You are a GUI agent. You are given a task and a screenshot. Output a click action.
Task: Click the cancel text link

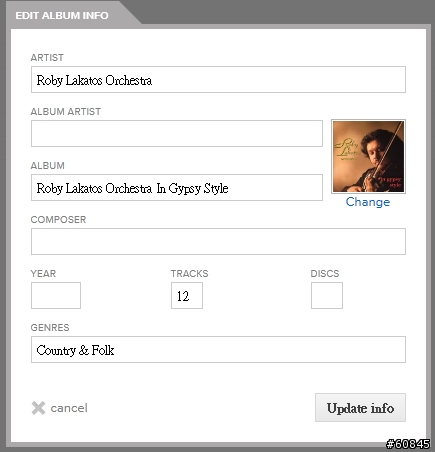[69, 408]
